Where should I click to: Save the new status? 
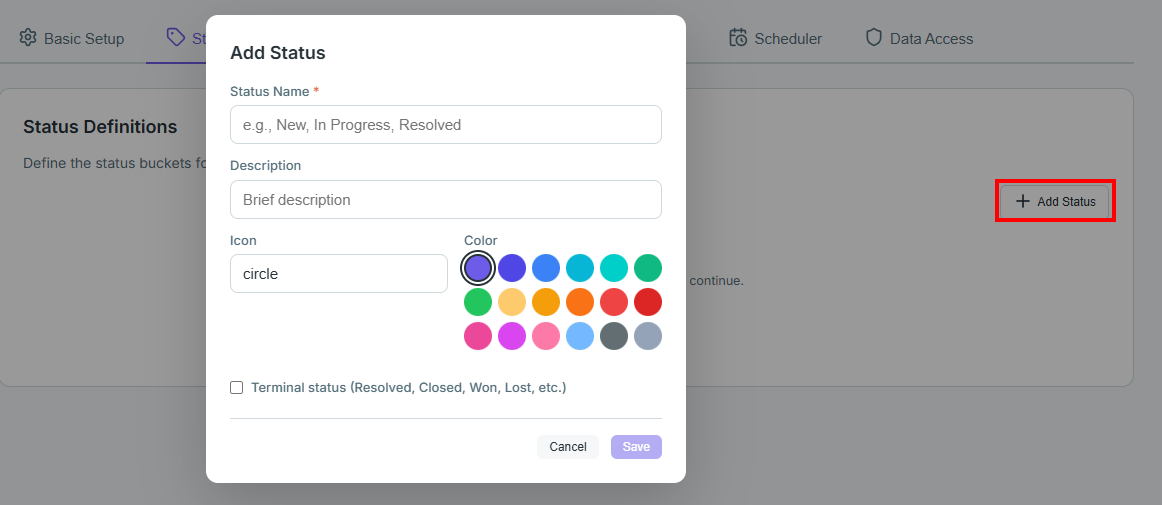[636, 447]
